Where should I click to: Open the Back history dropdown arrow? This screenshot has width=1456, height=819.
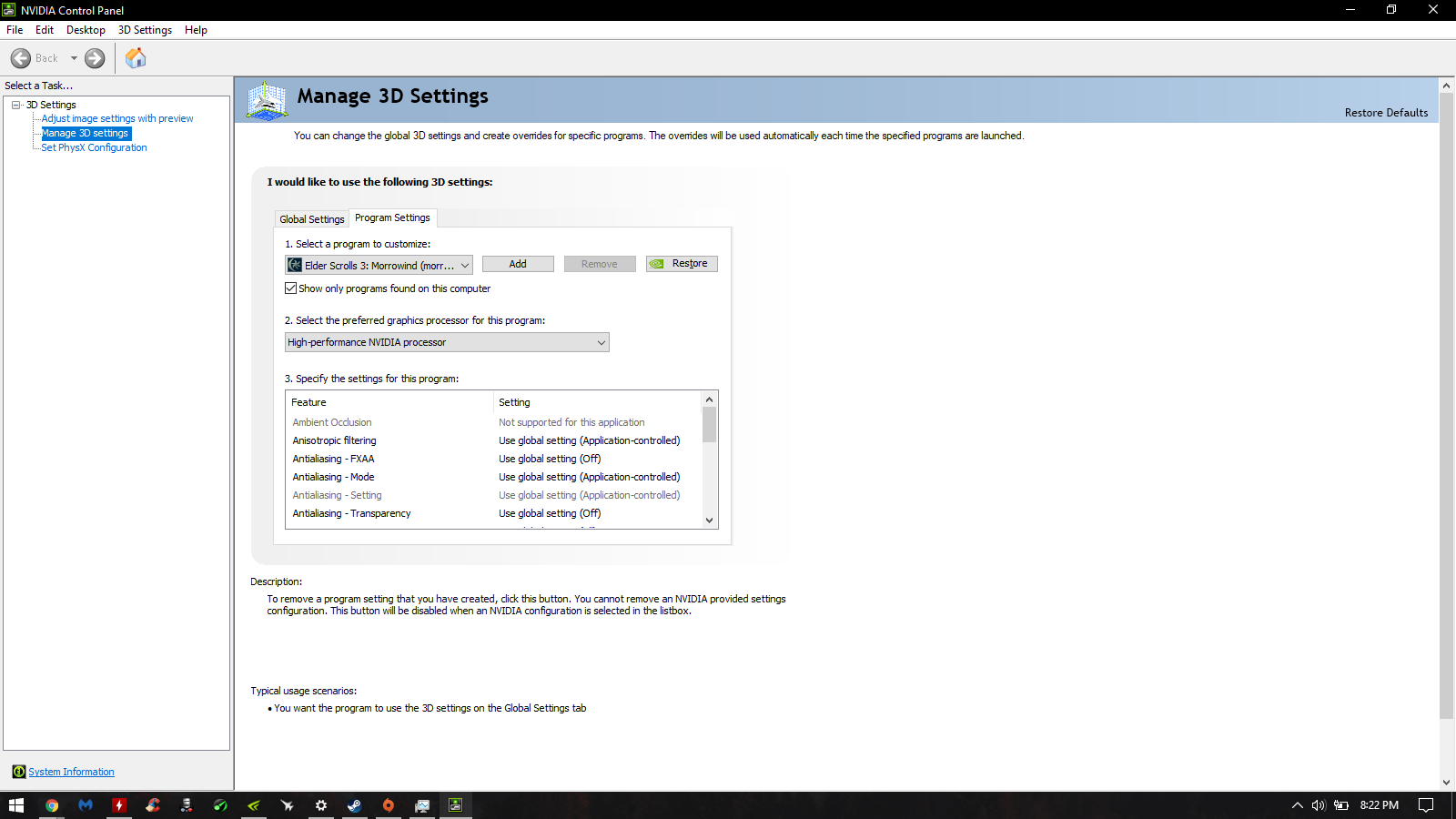(x=74, y=58)
